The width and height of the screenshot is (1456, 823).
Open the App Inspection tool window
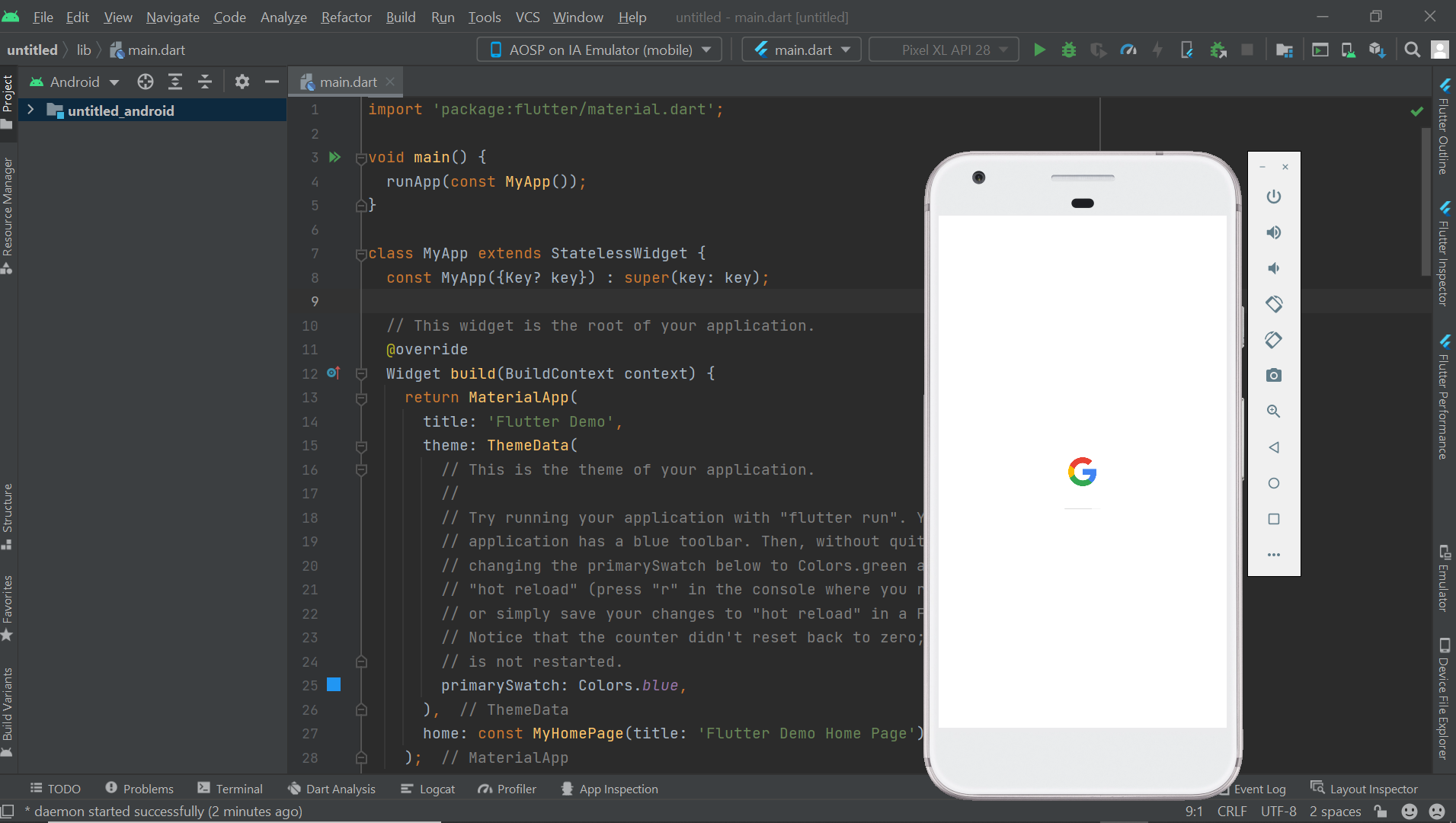pos(610,789)
